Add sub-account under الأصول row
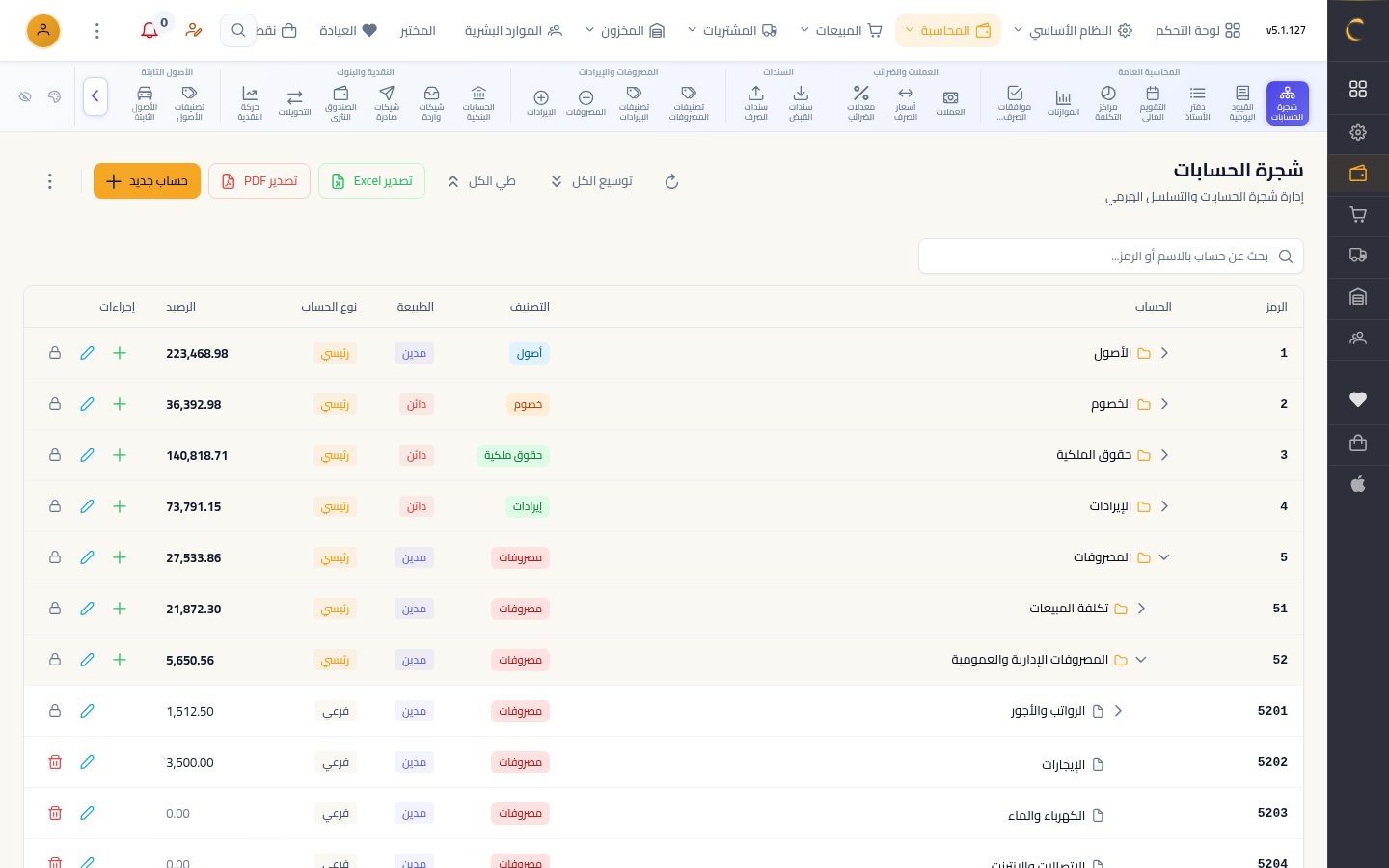The height and width of the screenshot is (868, 1389). click(x=120, y=353)
